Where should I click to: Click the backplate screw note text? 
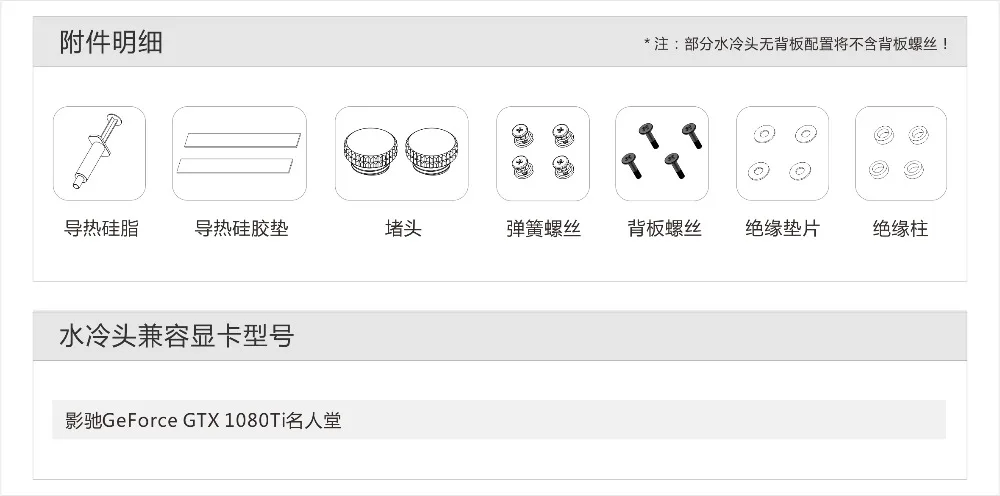(797, 44)
